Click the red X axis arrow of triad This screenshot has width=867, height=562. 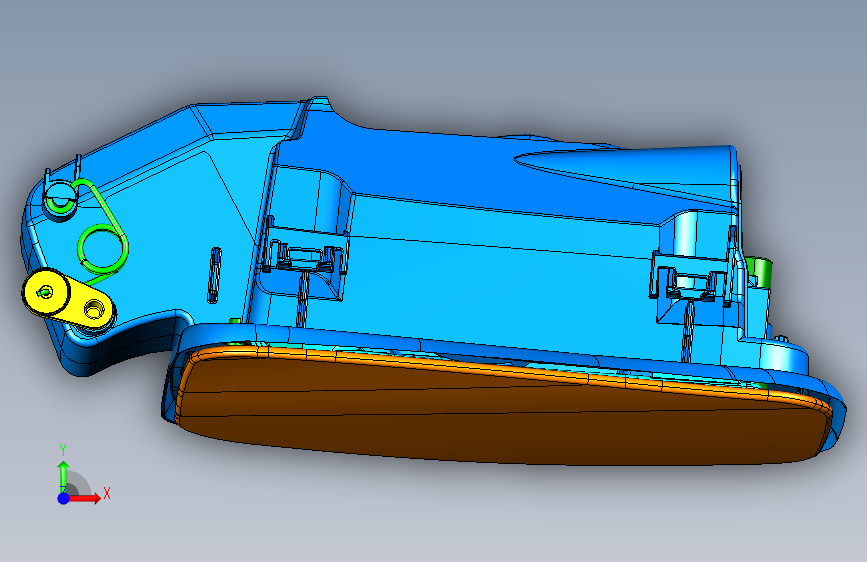[x=84, y=498]
